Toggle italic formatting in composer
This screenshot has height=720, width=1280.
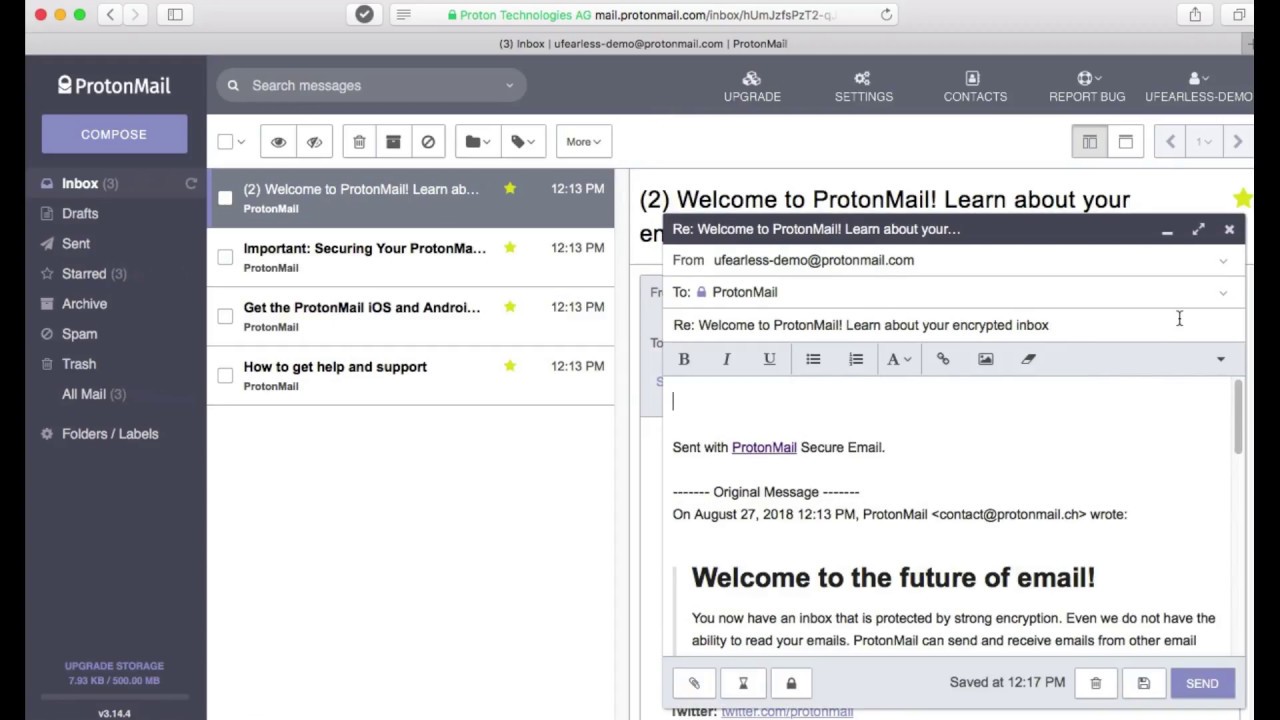coord(727,359)
